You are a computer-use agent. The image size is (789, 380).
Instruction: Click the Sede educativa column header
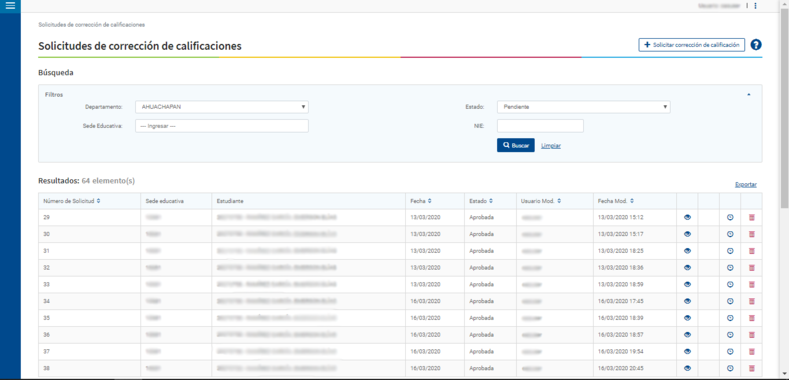165,201
